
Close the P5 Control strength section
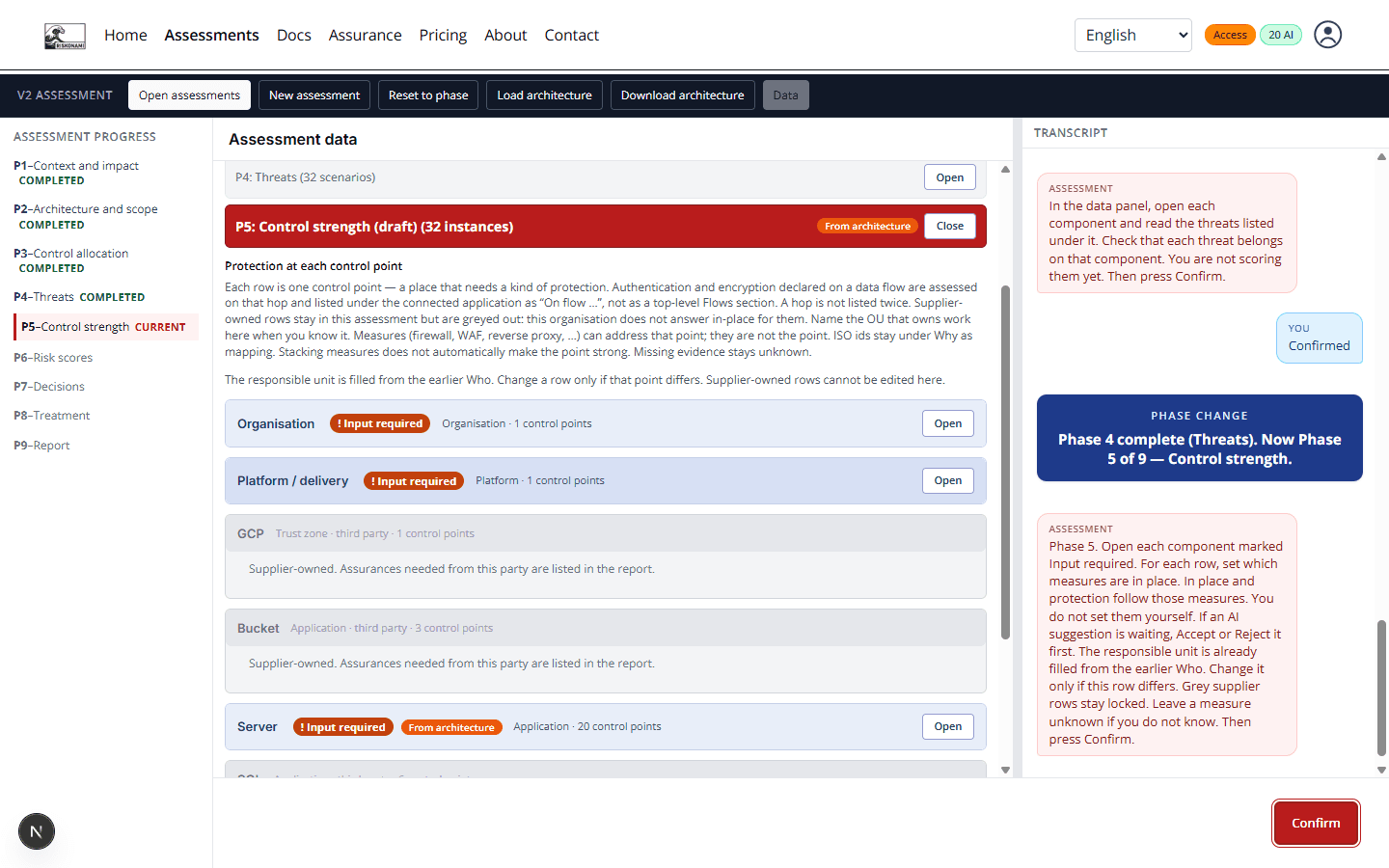click(949, 226)
